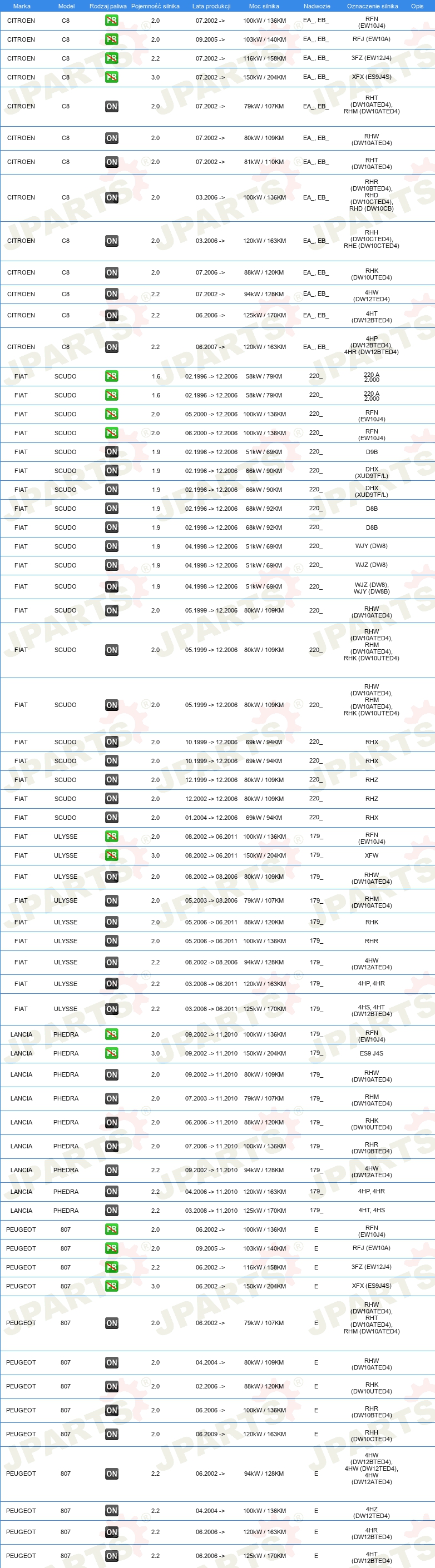Click '4HS, 4HT (DW12BTED4)' engine cell
Viewport: 435px width, 1568px height.
[x=372, y=1011]
